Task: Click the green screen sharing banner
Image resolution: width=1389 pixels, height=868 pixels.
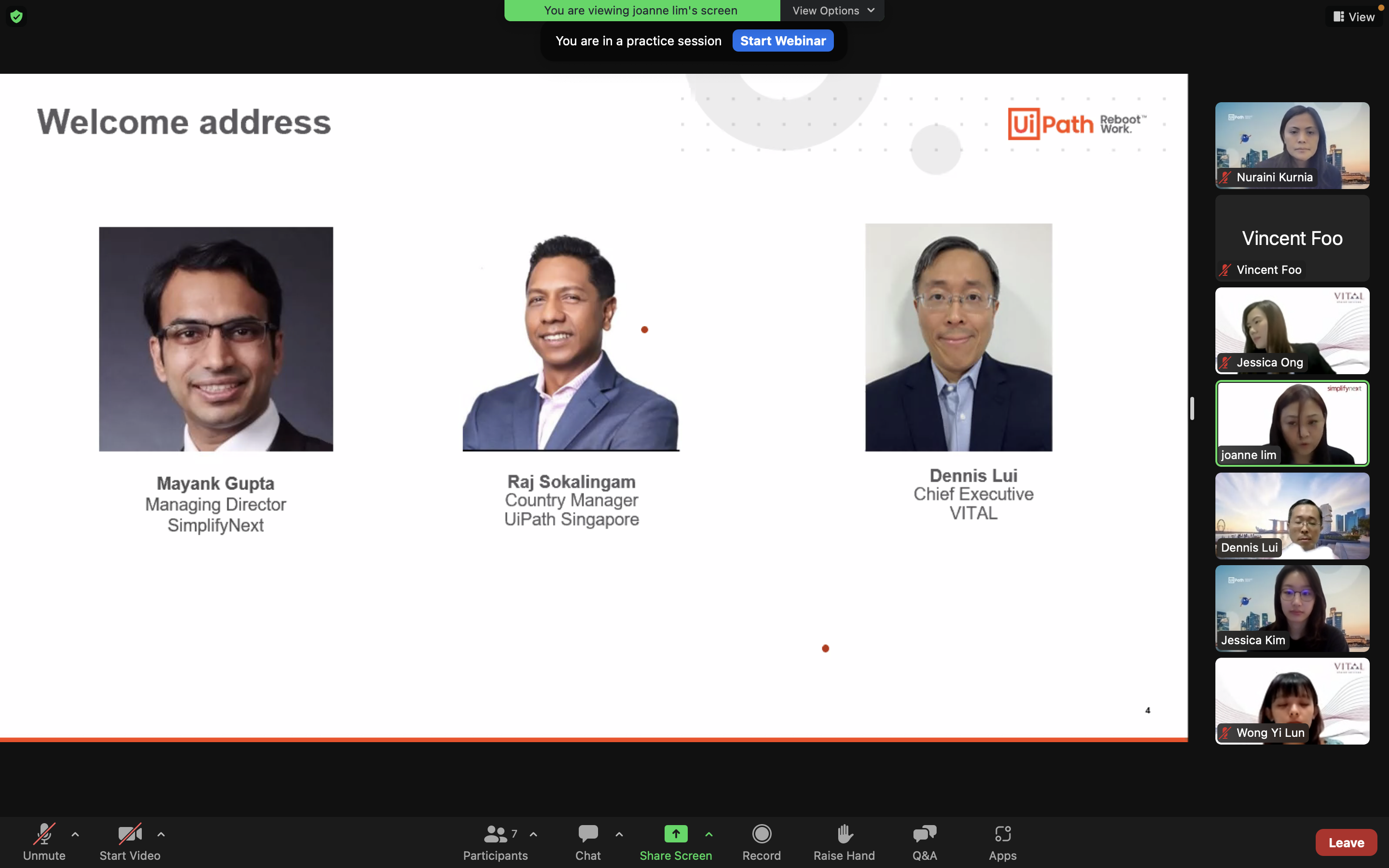Action: (642, 10)
